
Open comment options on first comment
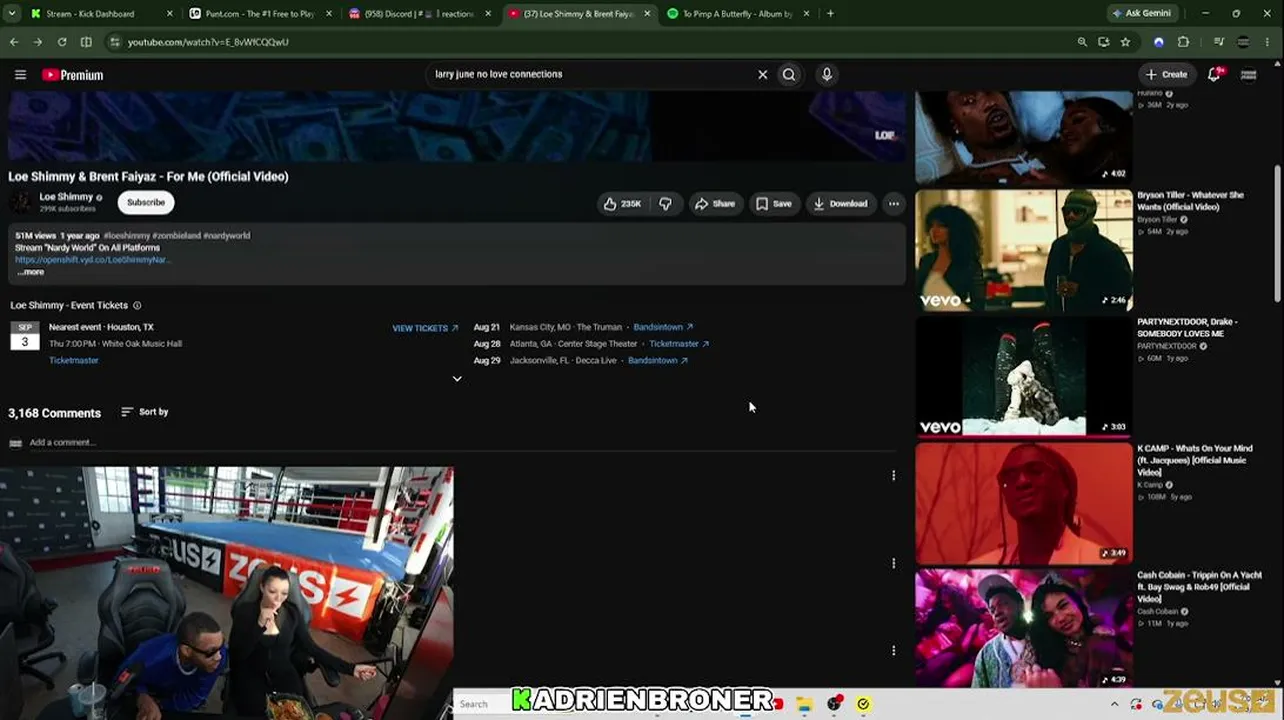894,476
